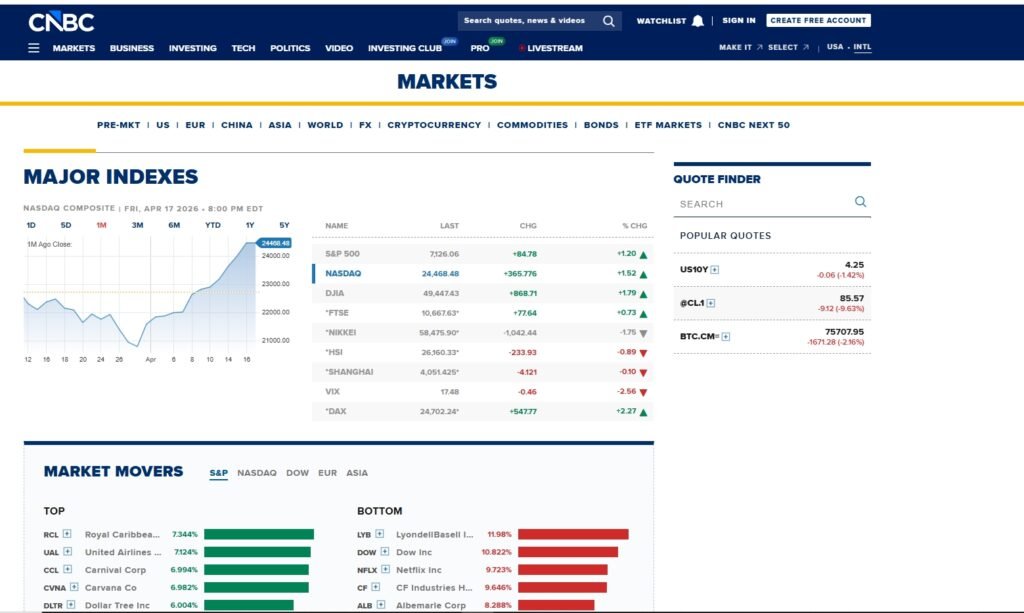Select the 6M chart range

[174, 225]
